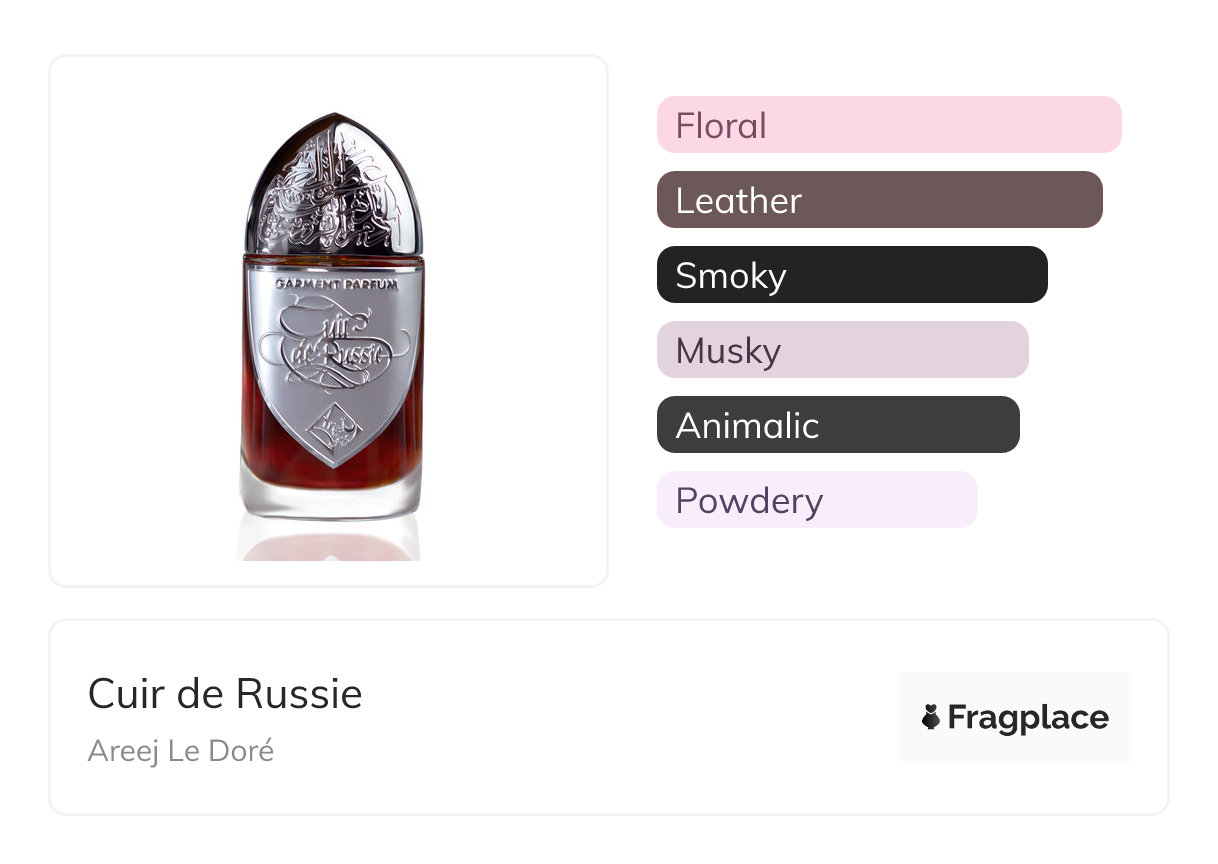1218x864 pixels.
Task: Choose the dark gray Animalic accord bar
Action: [837, 425]
